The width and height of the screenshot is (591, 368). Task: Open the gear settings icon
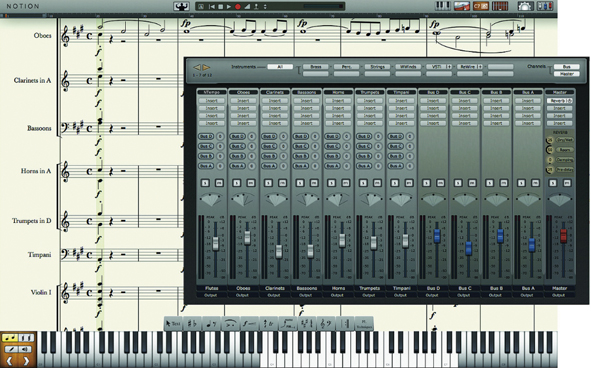coord(525,6)
